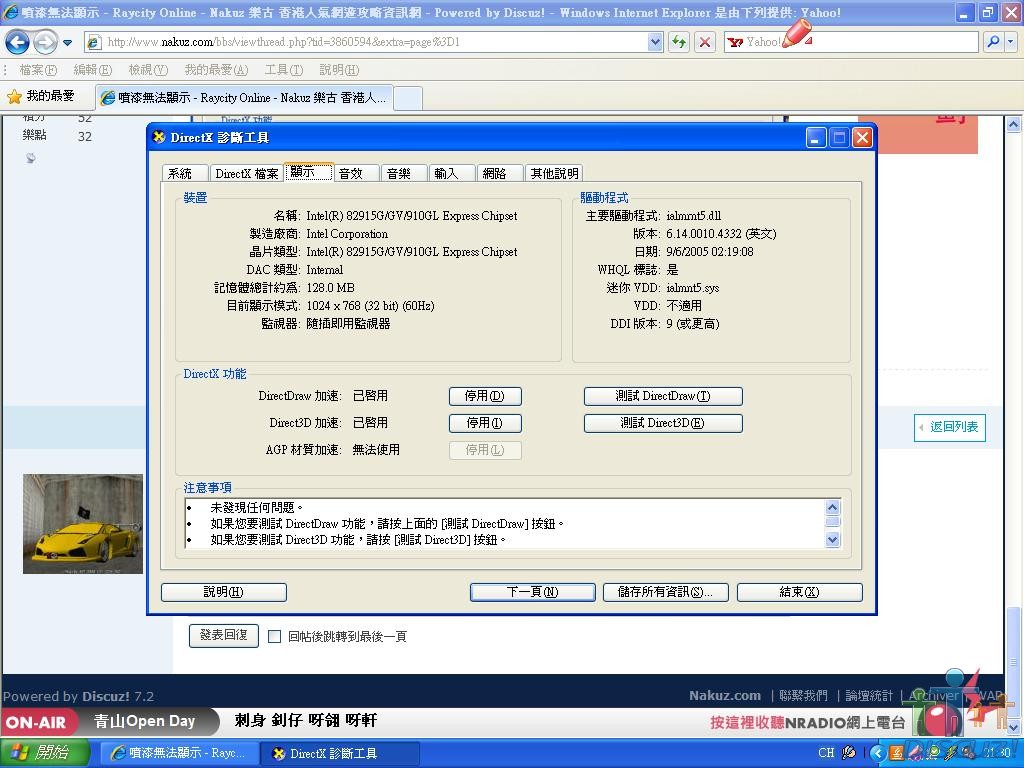Expand the address bar URL dropdown arrow
Image resolution: width=1024 pixels, height=768 pixels.
click(655, 42)
